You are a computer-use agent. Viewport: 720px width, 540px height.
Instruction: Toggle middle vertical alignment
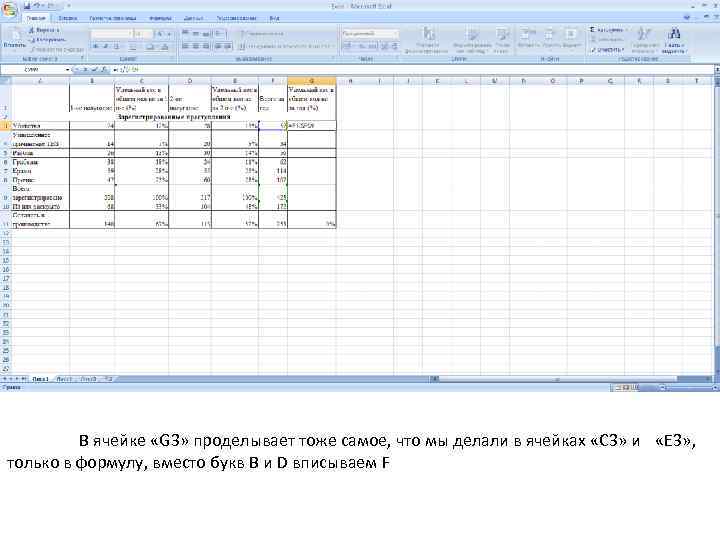click(x=196, y=34)
